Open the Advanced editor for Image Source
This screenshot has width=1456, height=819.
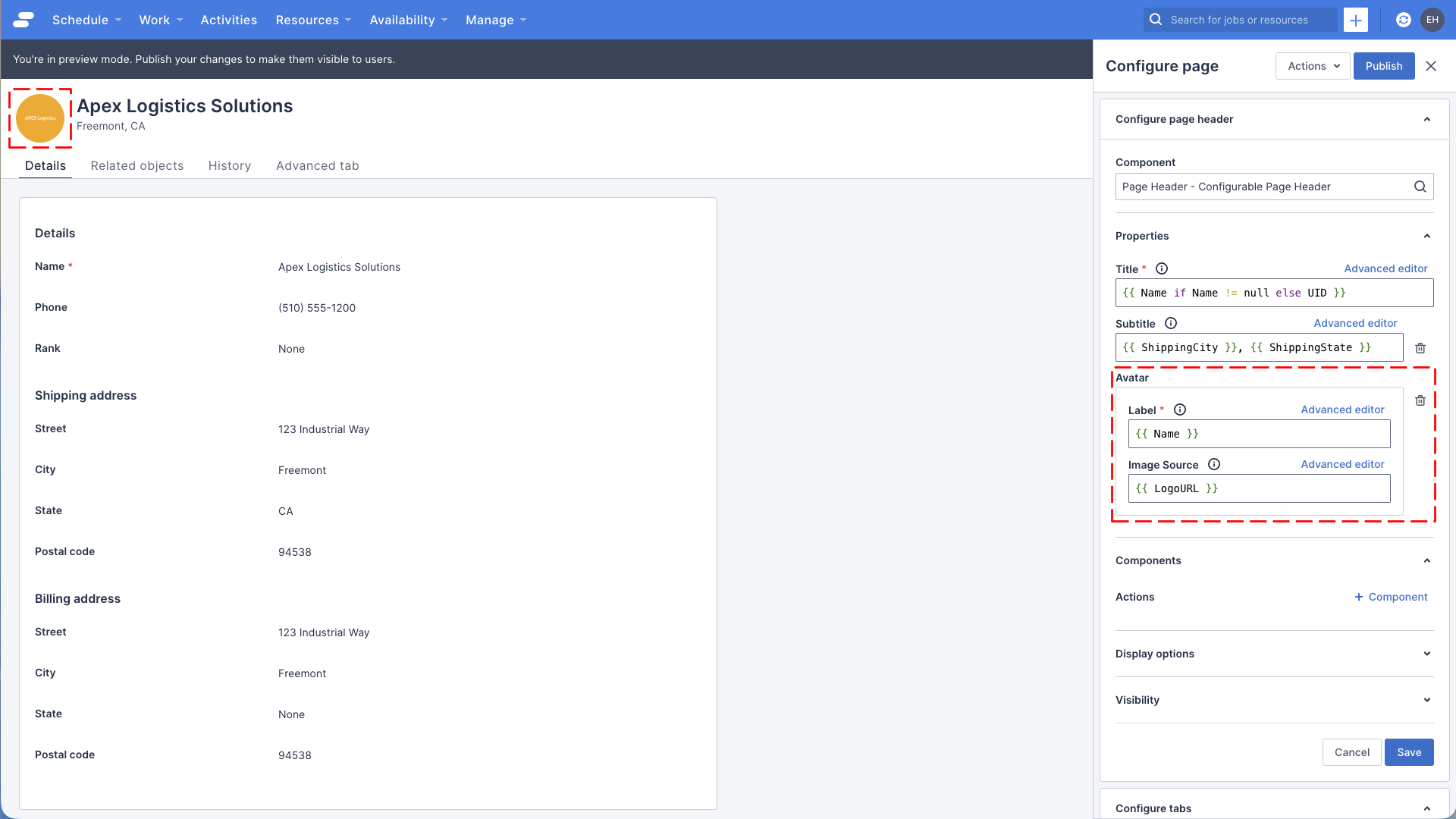click(1342, 464)
